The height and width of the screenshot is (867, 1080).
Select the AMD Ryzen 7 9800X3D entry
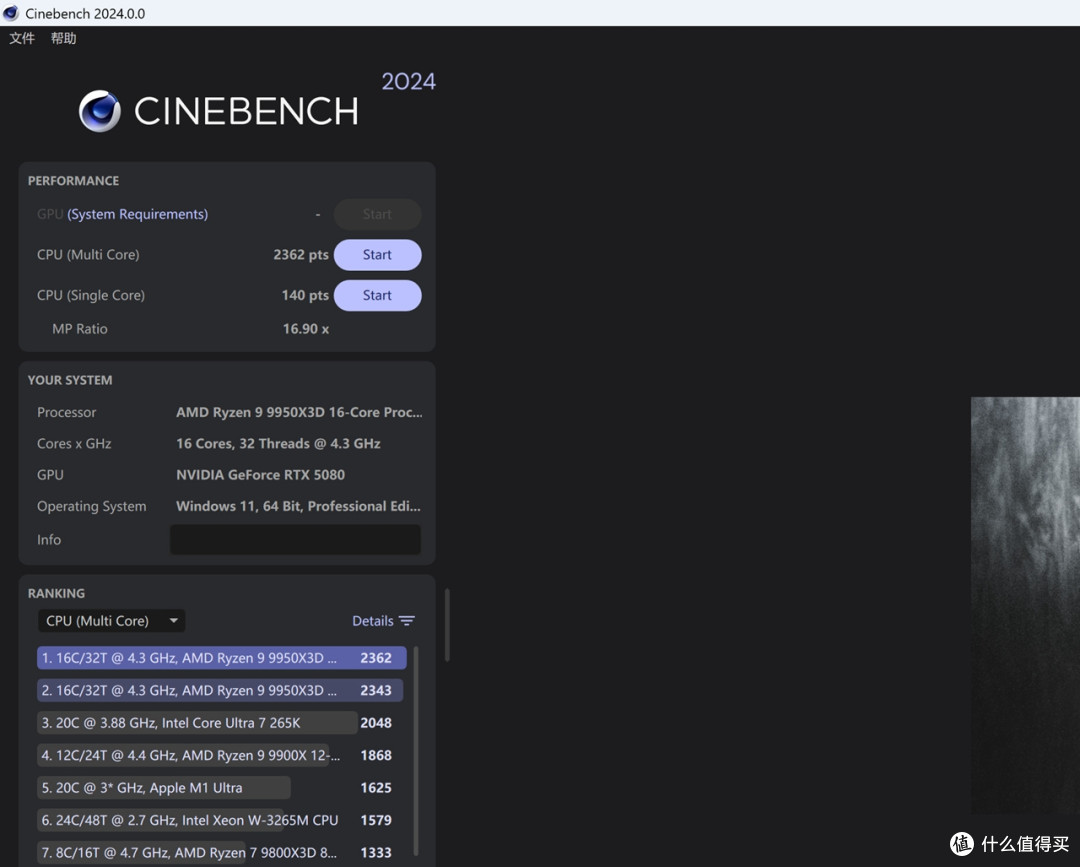click(x=216, y=852)
